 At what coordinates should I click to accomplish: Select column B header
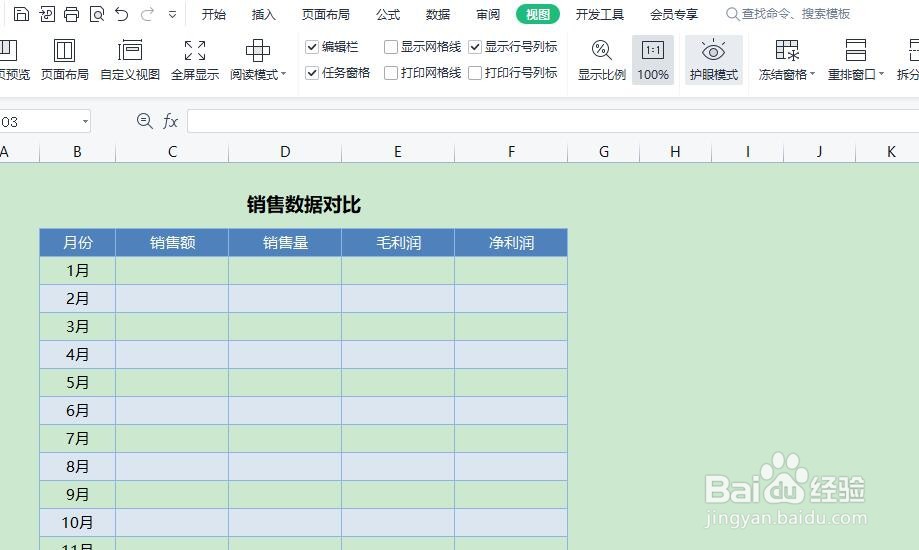77,152
